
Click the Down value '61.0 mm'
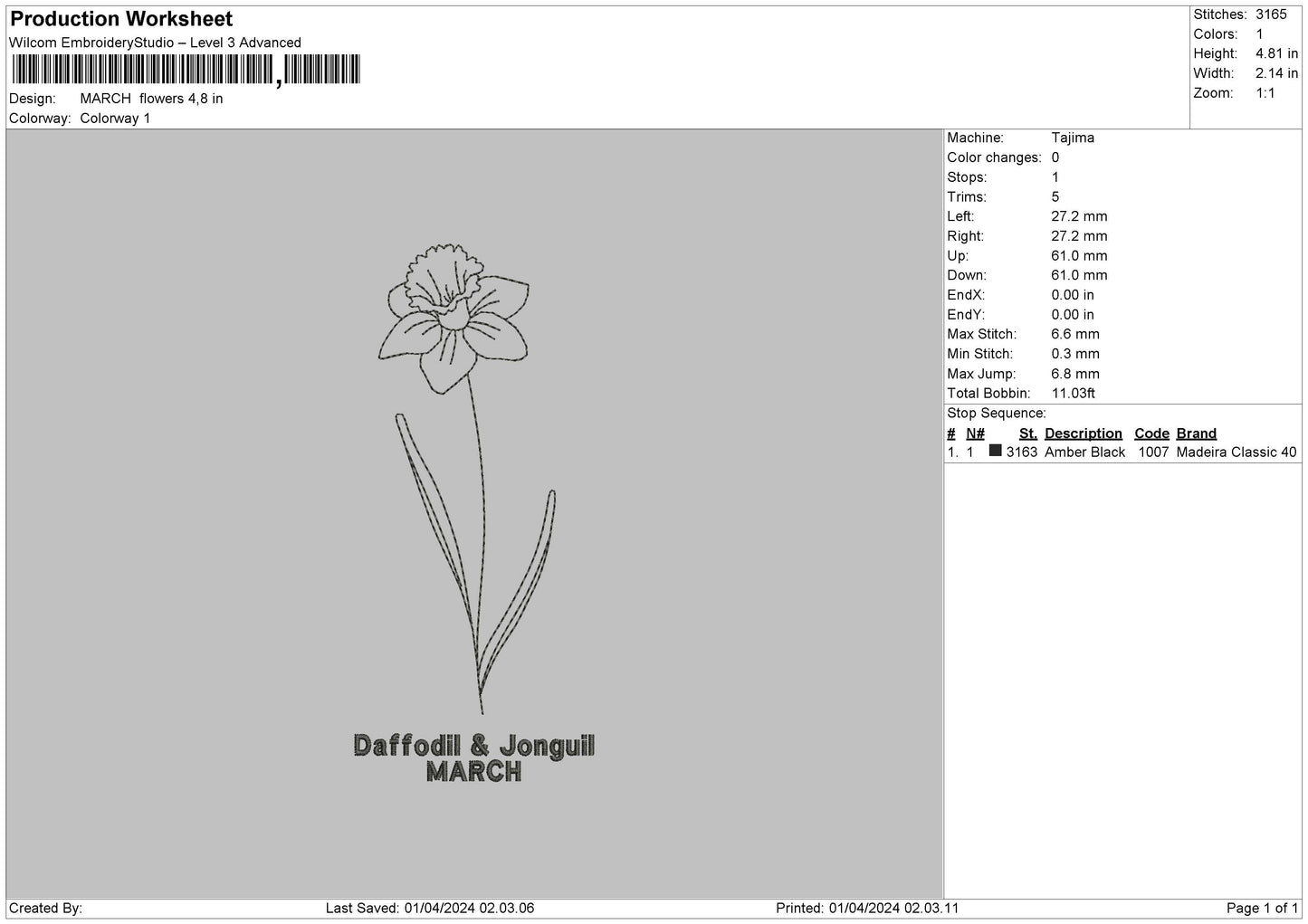[x=1079, y=275]
